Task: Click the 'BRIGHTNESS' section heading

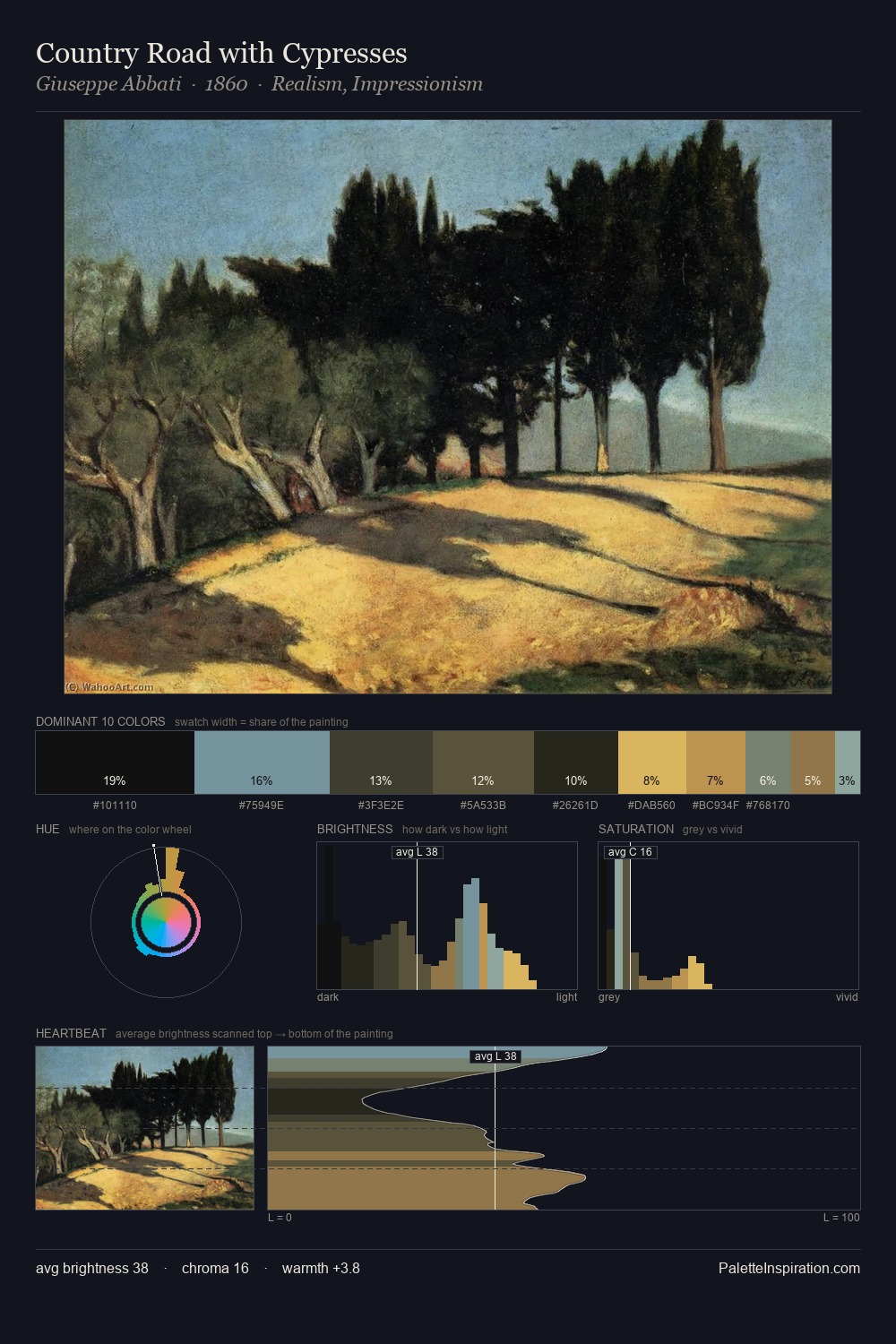Action: point(355,829)
